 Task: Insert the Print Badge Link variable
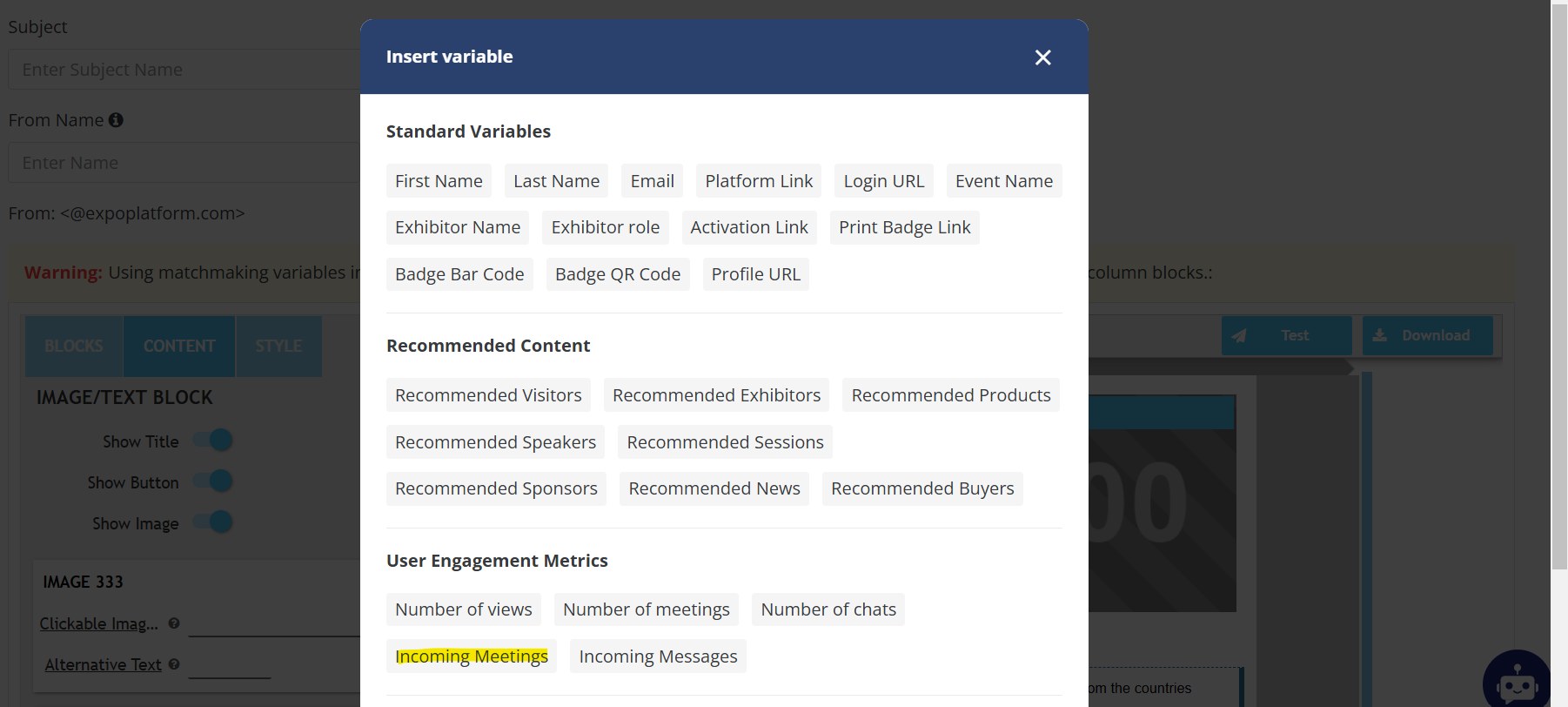pos(904,227)
